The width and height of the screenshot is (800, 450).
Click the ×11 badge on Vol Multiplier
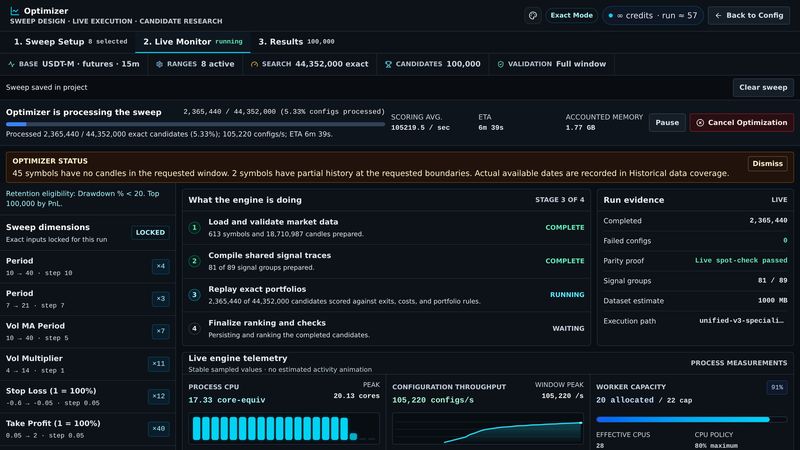(x=159, y=364)
